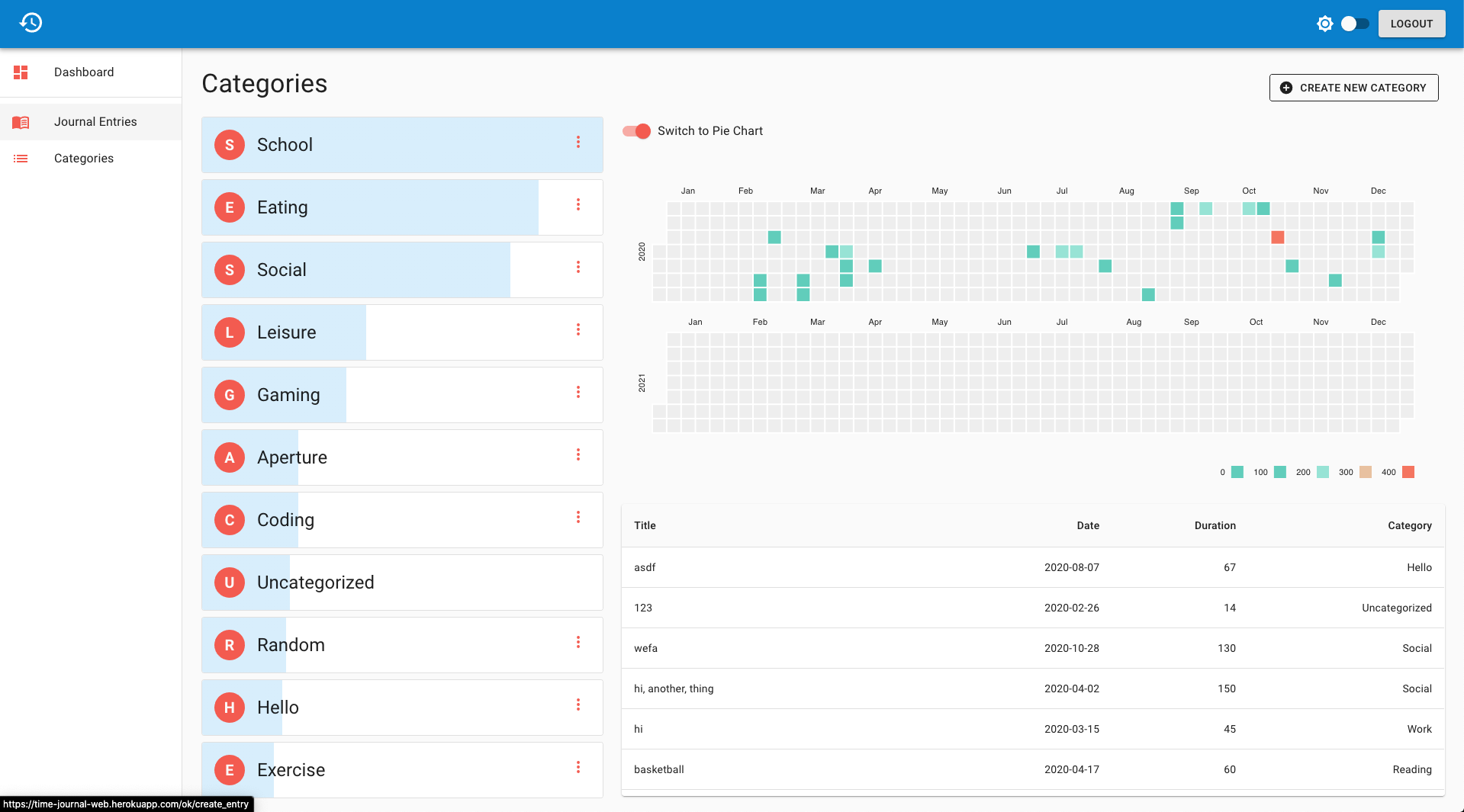Select the 'hi, another, thing' entry title
This screenshot has height=812, width=1464.
(x=674, y=688)
